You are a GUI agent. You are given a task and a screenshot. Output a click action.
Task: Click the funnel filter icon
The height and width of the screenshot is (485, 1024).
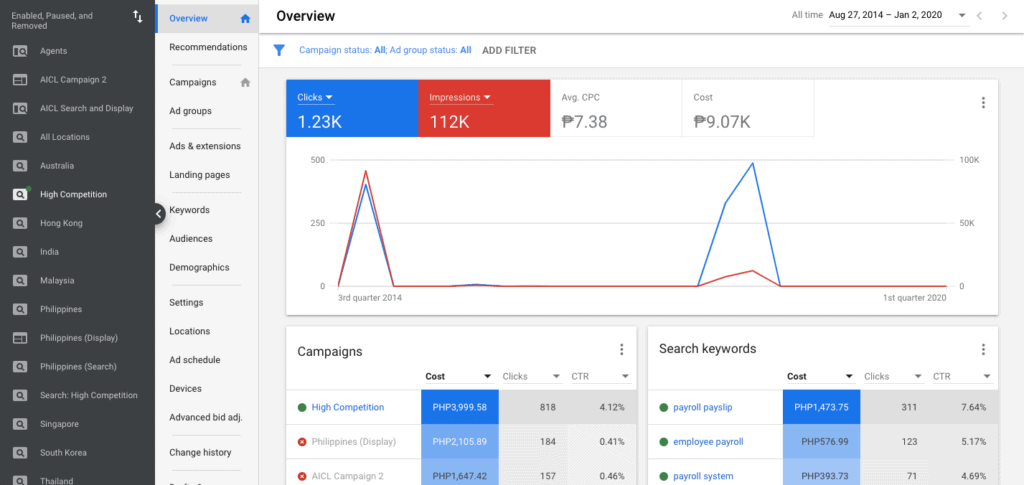tap(279, 50)
